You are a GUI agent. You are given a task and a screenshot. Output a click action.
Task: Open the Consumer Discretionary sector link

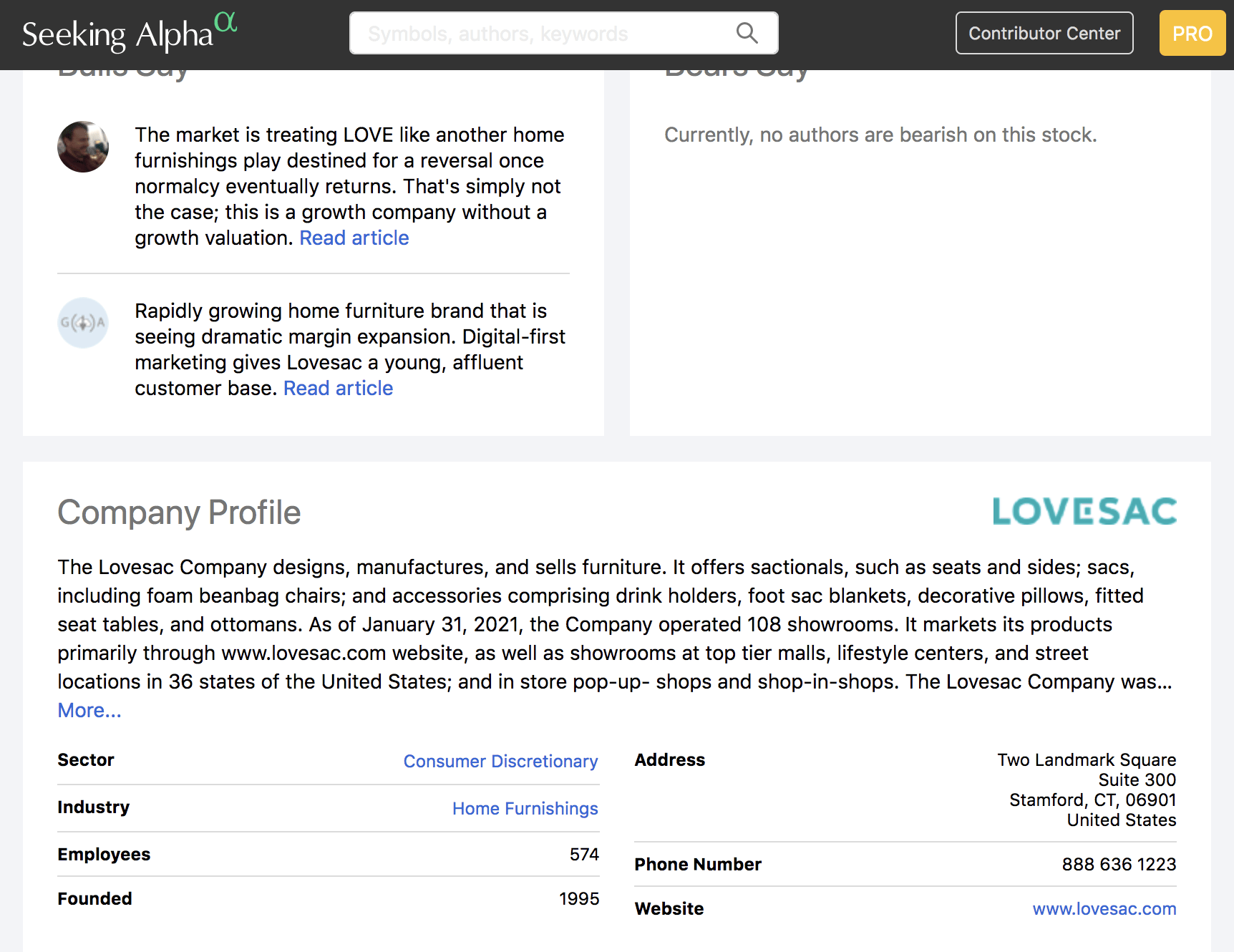[500, 762]
